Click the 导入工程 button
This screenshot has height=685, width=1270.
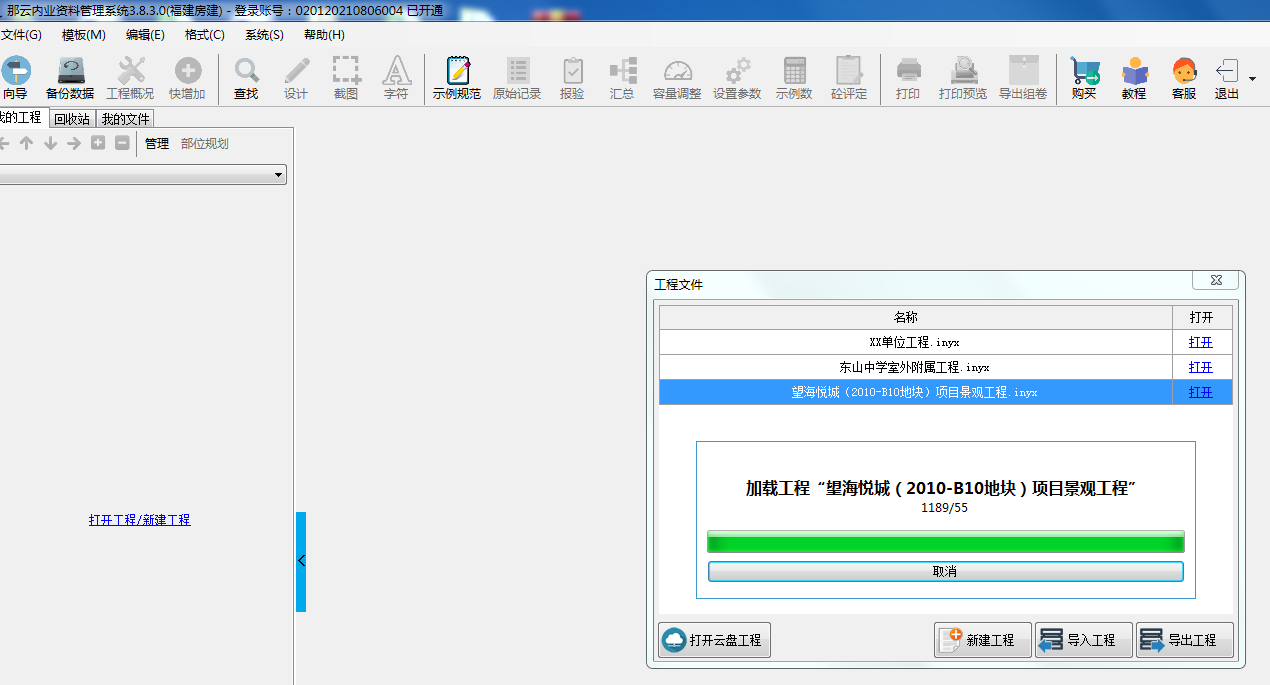click(1083, 640)
